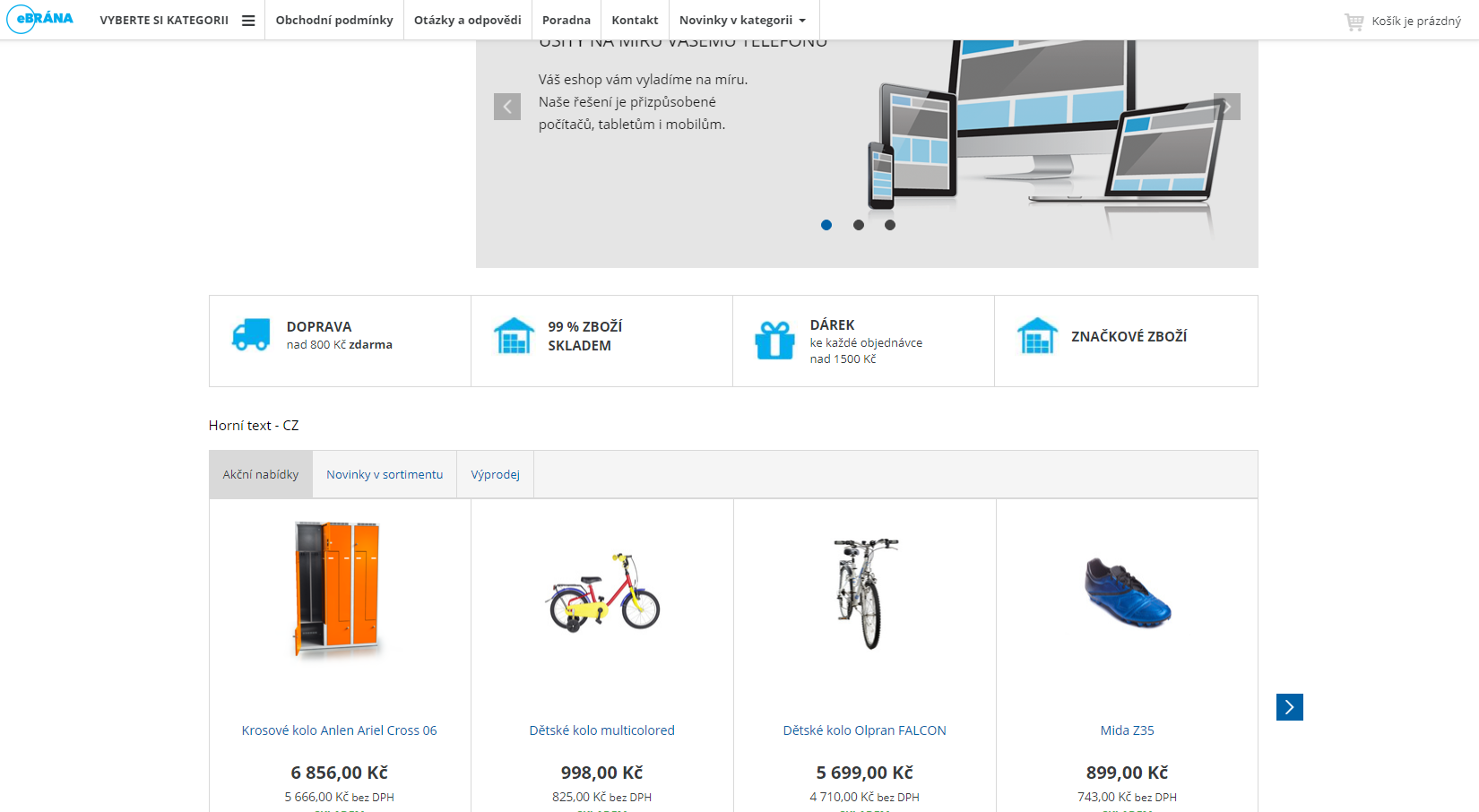
Task: Click the blue Mida Z35 shoe thumbnail
Action: click(1128, 592)
